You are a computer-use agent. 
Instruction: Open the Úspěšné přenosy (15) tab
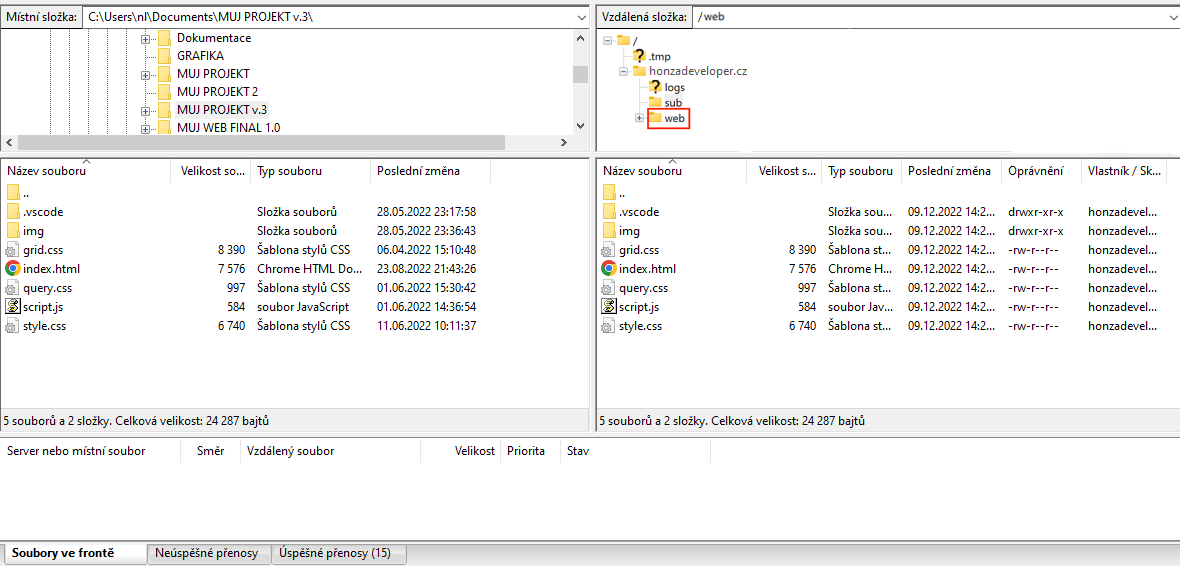[x=334, y=553]
